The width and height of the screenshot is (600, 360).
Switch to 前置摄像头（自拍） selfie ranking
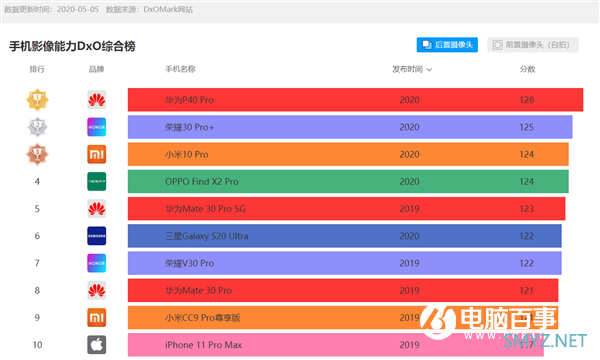pos(532,45)
